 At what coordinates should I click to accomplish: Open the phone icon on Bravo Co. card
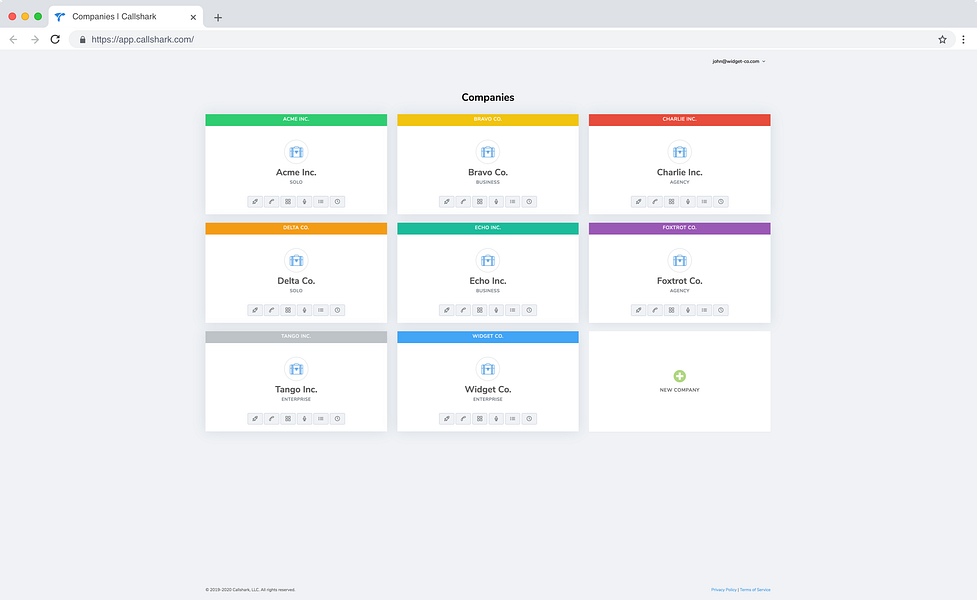point(463,202)
